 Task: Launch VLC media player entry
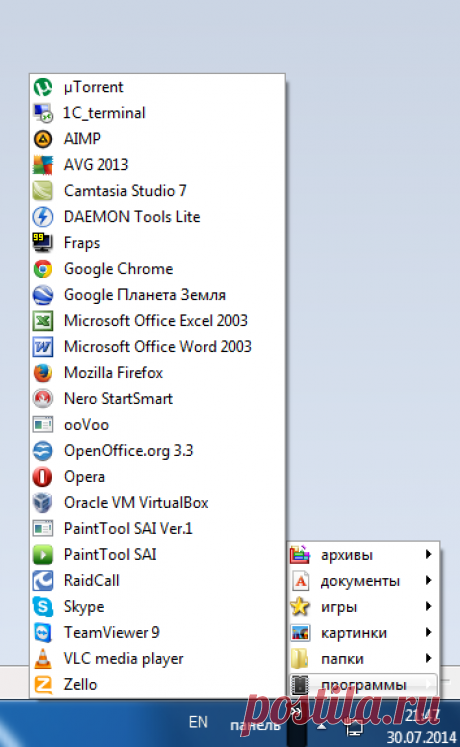click(x=157, y=658)
